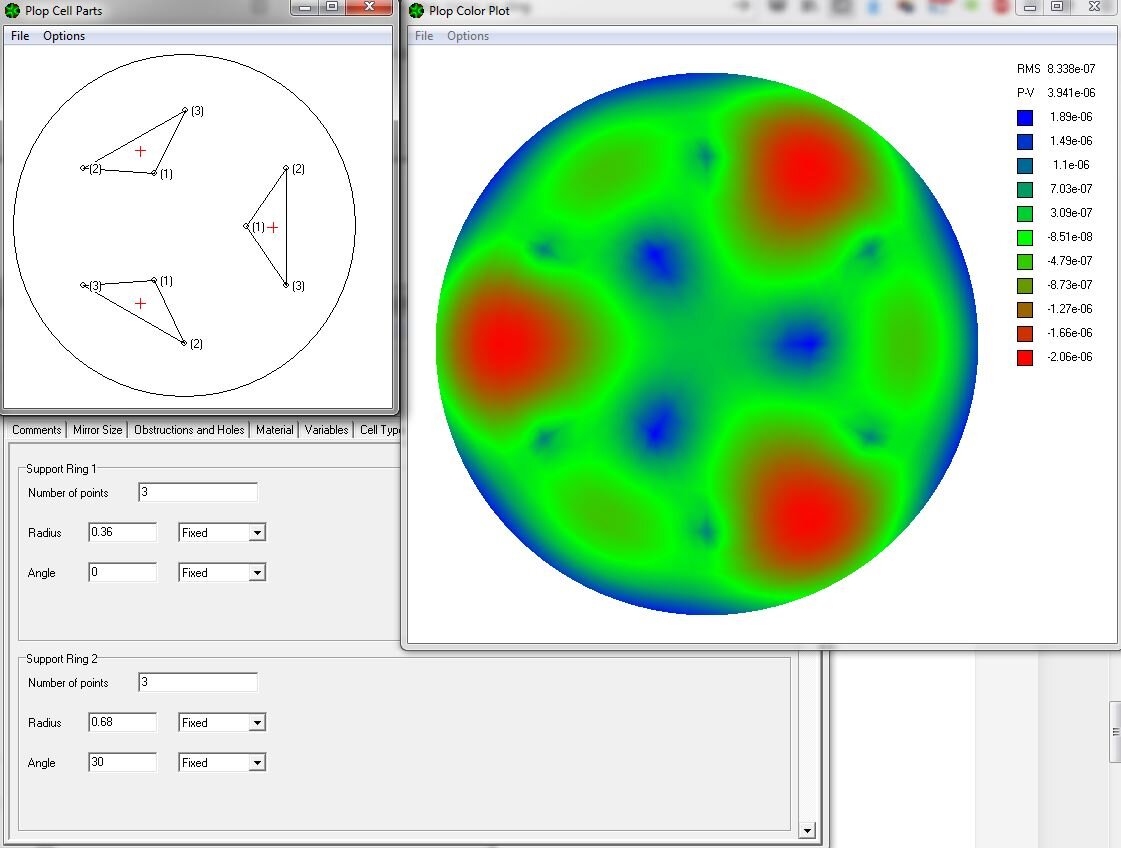Minimize the Plop Color Plot window
Image resolution: width=1121 pixels, height=848 pixels.
pyautogui.click(x=1030, y=7)
